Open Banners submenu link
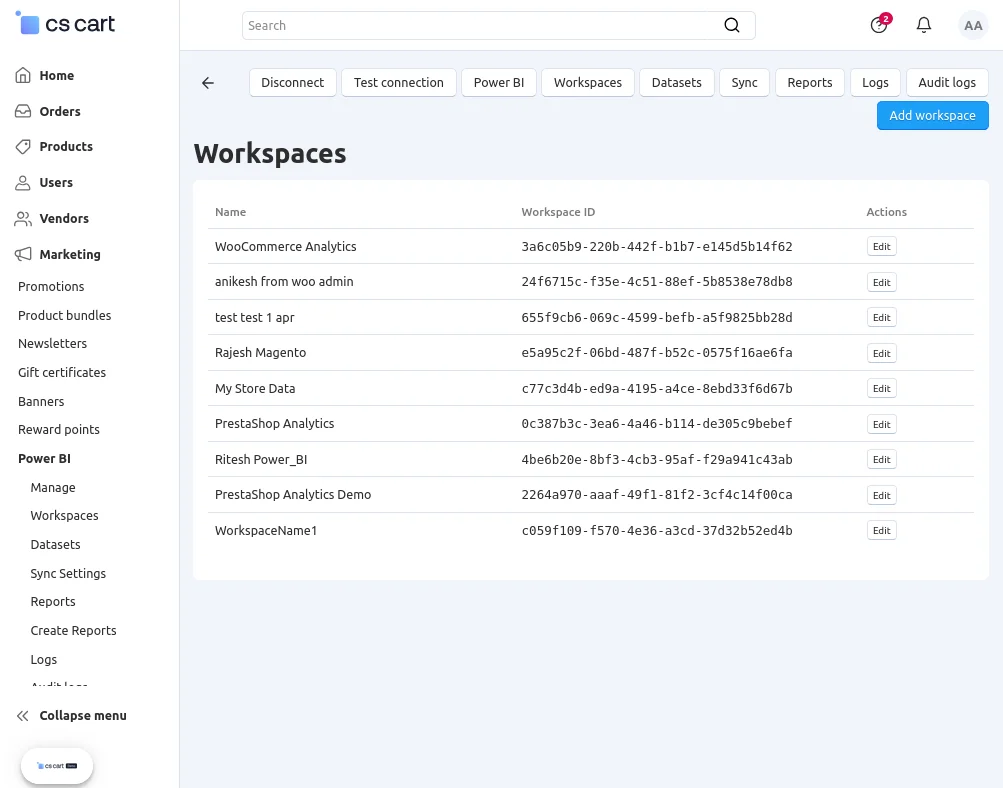The height and width of the screenshot is (788, 1003). click(x=41, y=402)
